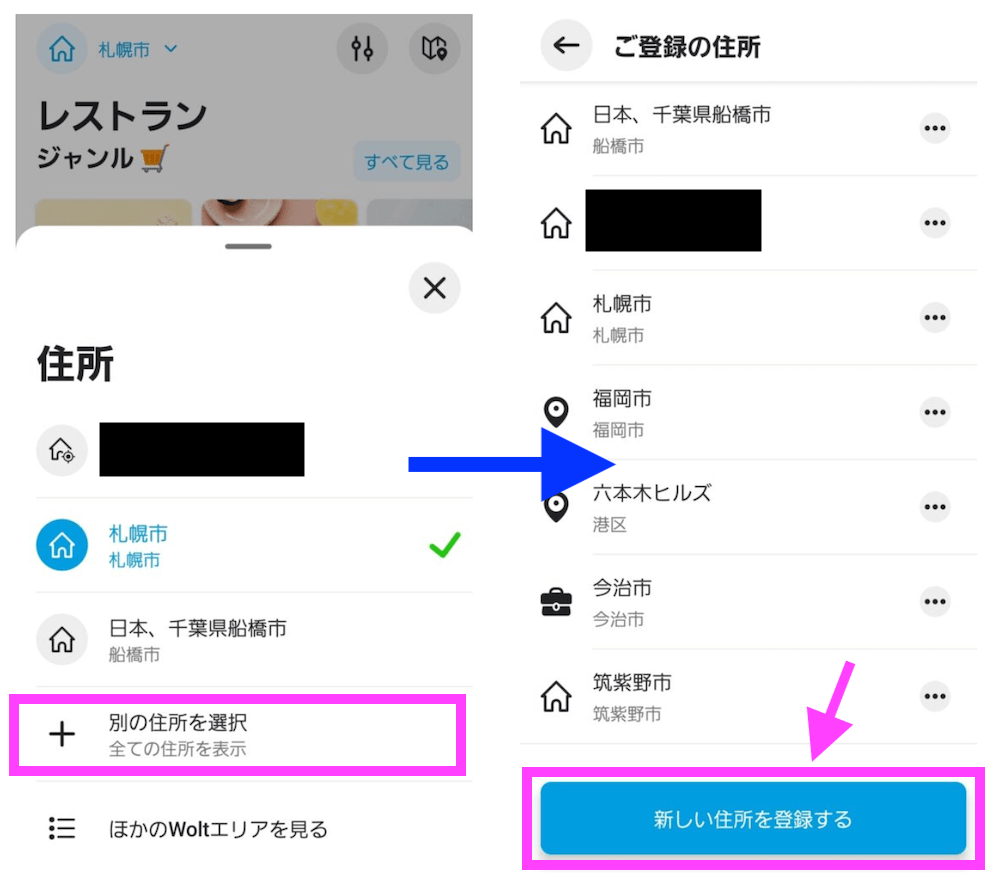Viewport: 1000px width, 873px height.
Task: Open more options for 今治市
Action: [935, 601]
